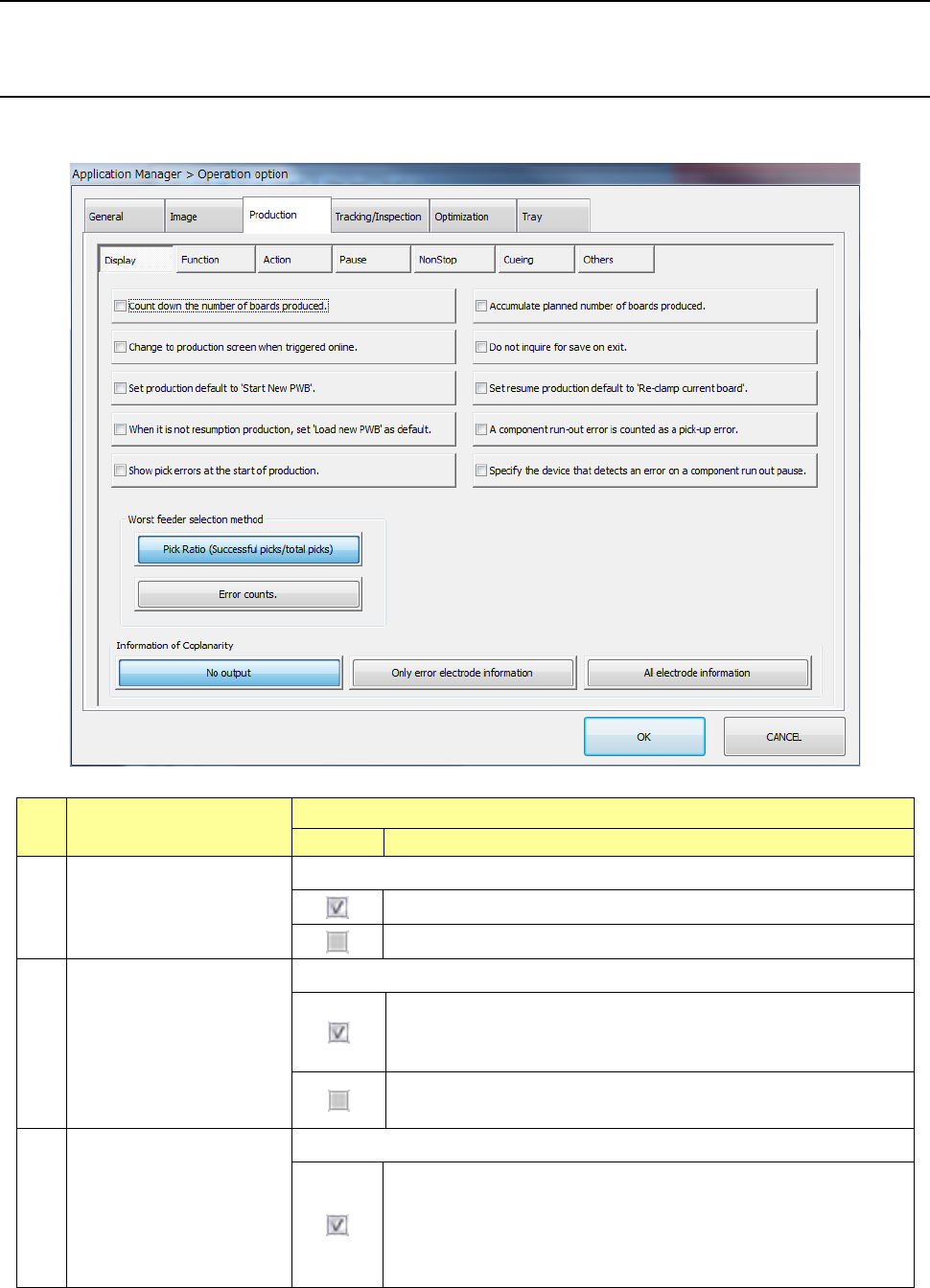Open the Image tab

click(x=203, y=217)
